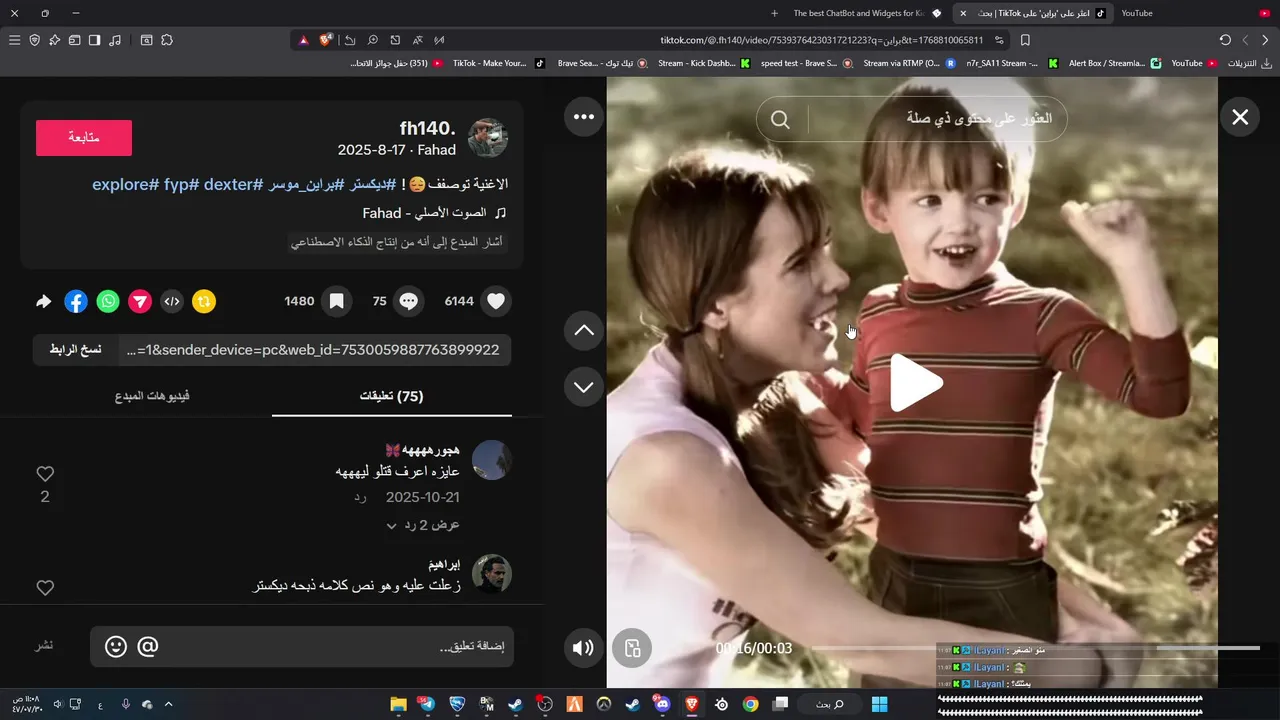Open the #explore hashtag

pyautogui.click(x=126, y=184)
